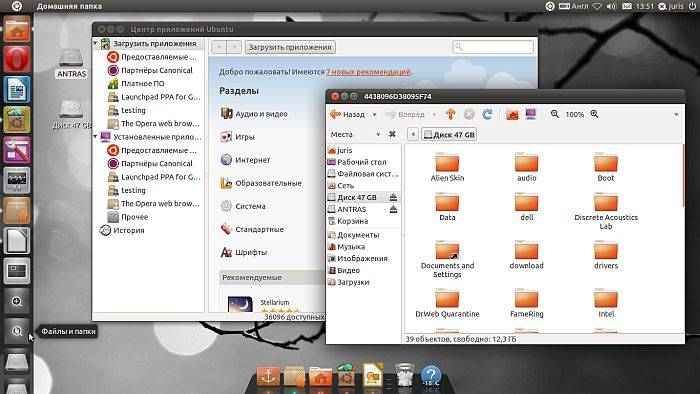Open Ubuntu Software Center launcher icon
Viewport: 700px width, 394px height.
(x=17, y=120)
